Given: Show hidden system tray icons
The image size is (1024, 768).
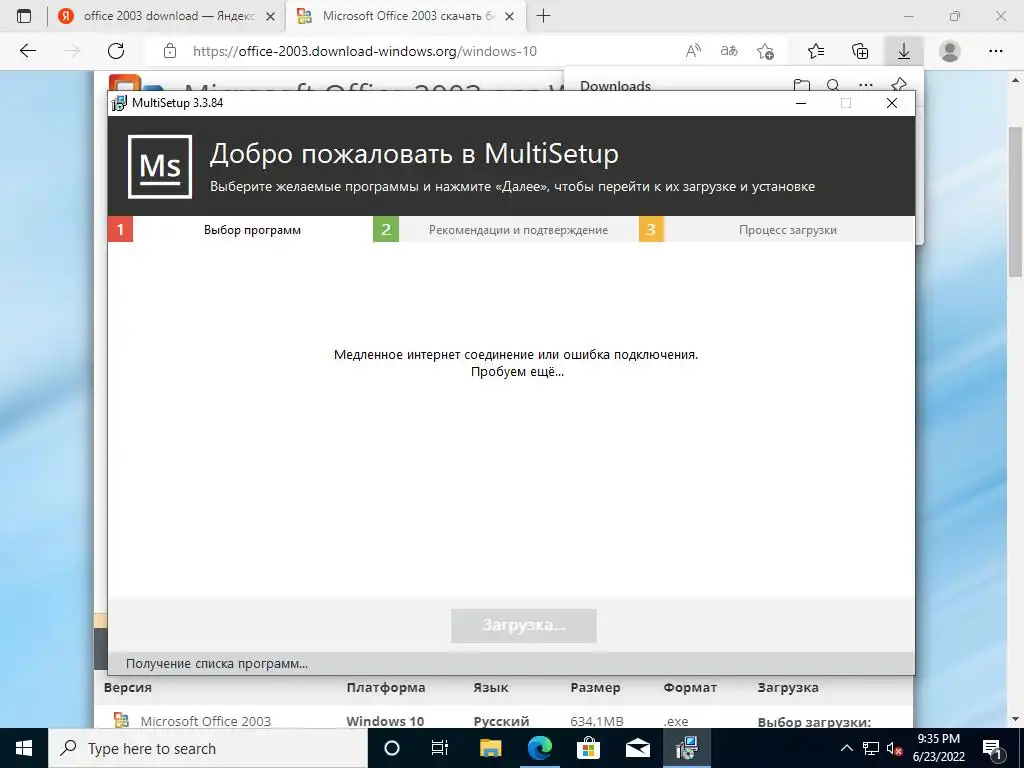Looking at the screenshot, I should 846,748.
